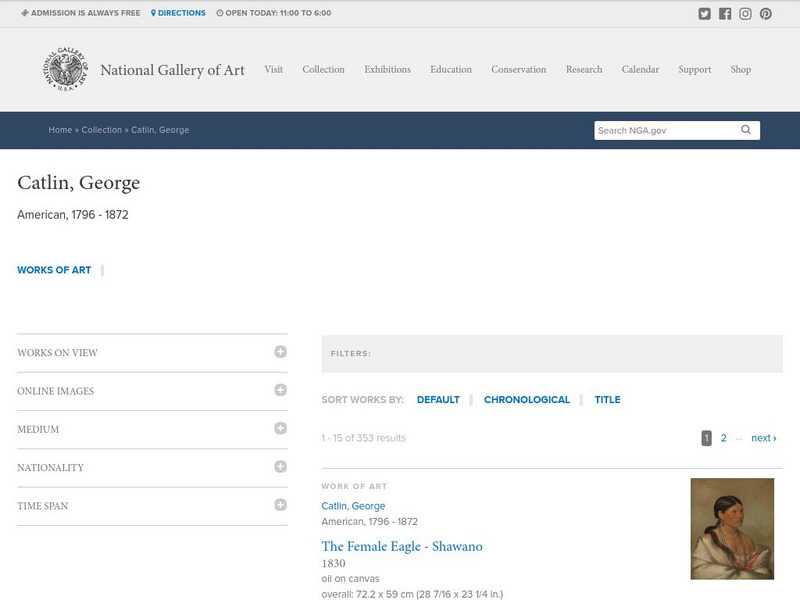
Task: Sort works by Chronological
Action: point(526,400)
